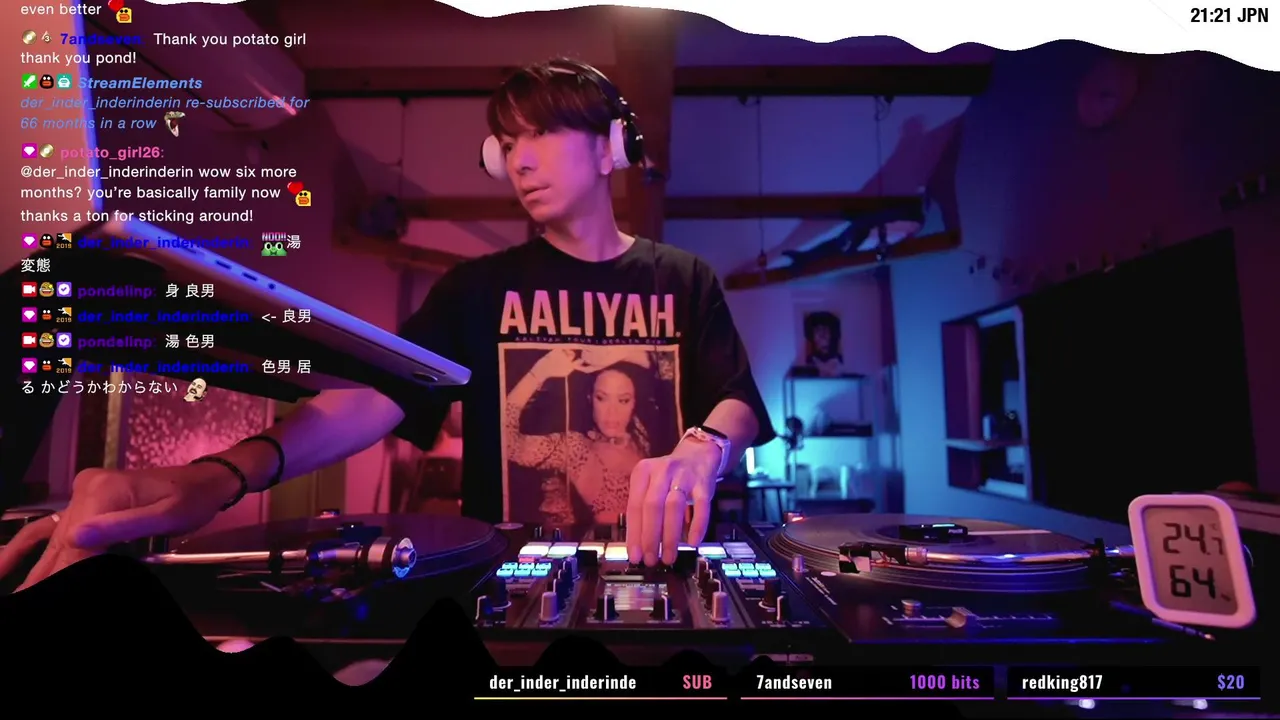Screen dimensions: 1280x720
Task: Click the purple verified check in the '身 良男' row
Action: (x=64, y=290)
